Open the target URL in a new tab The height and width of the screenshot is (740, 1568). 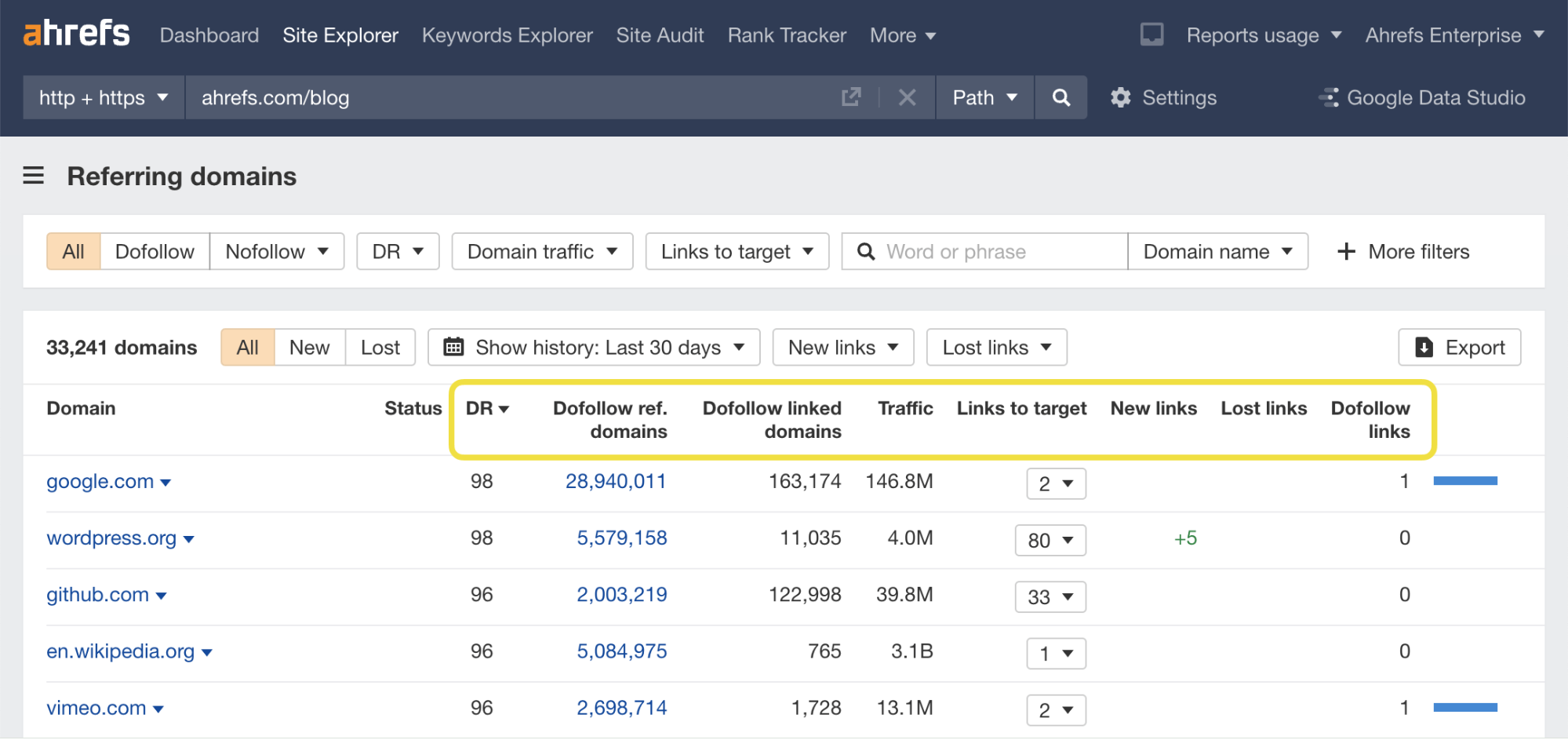point(852,97)
